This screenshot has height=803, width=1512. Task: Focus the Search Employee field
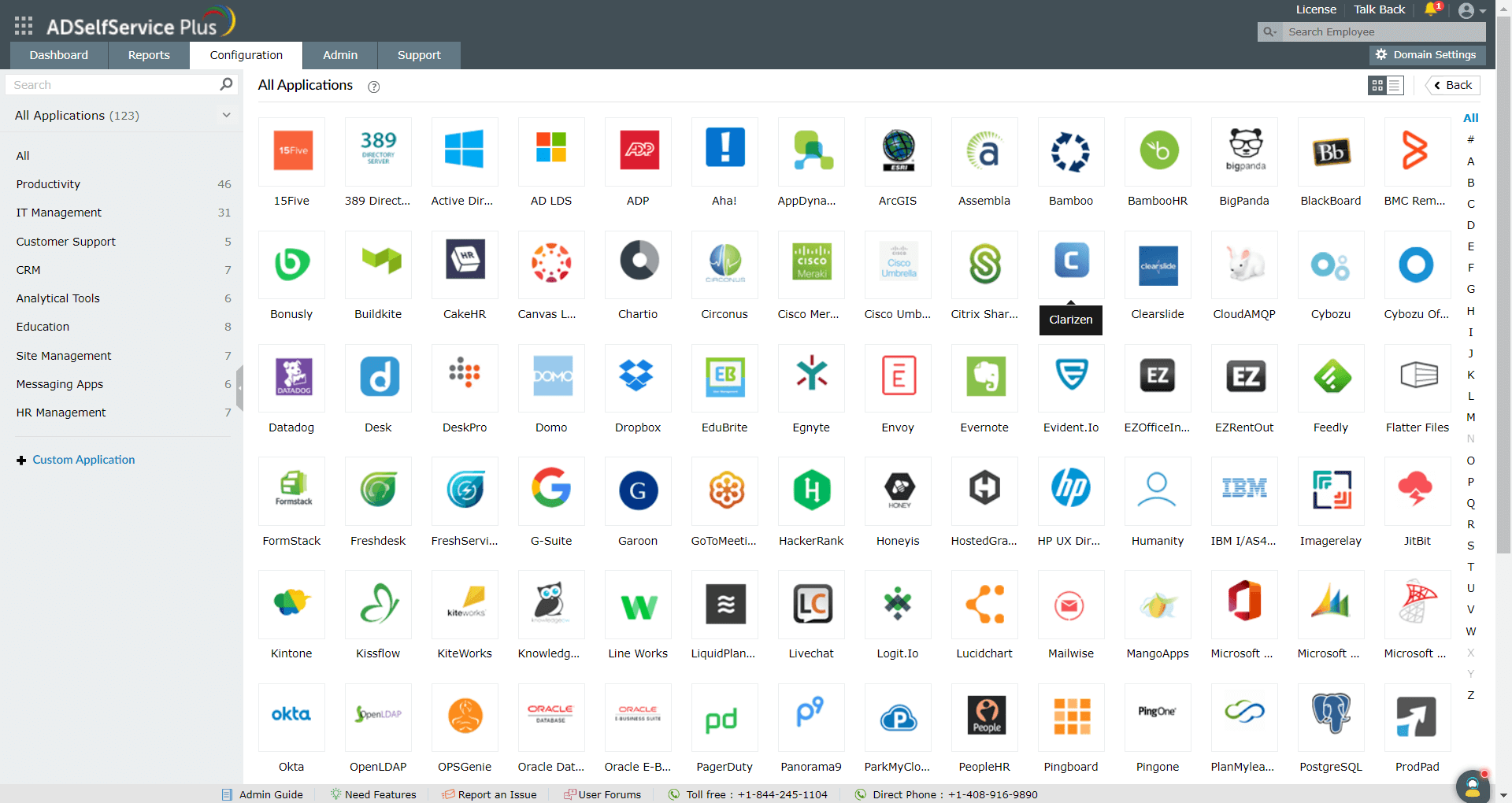click(1383, 31)
